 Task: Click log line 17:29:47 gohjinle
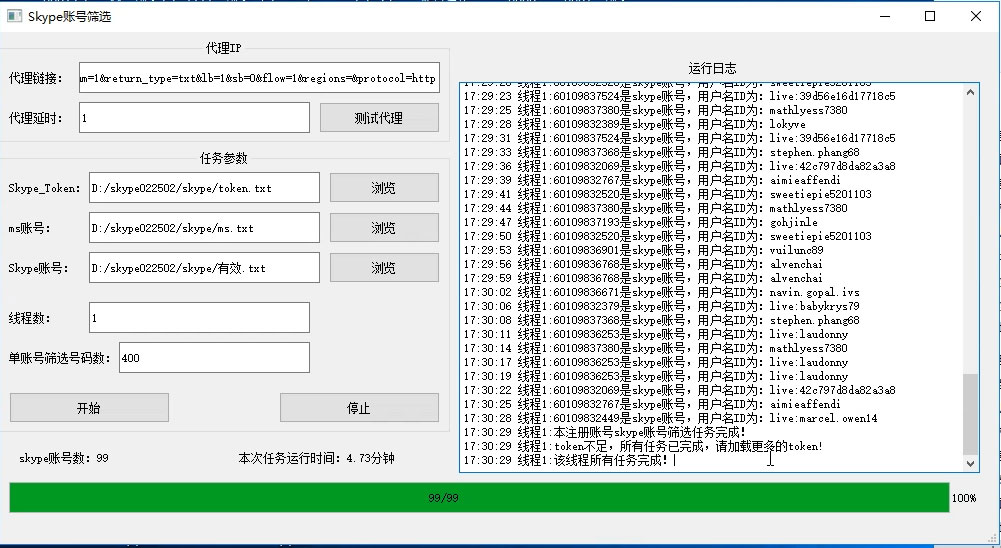[x=640, y=222]
